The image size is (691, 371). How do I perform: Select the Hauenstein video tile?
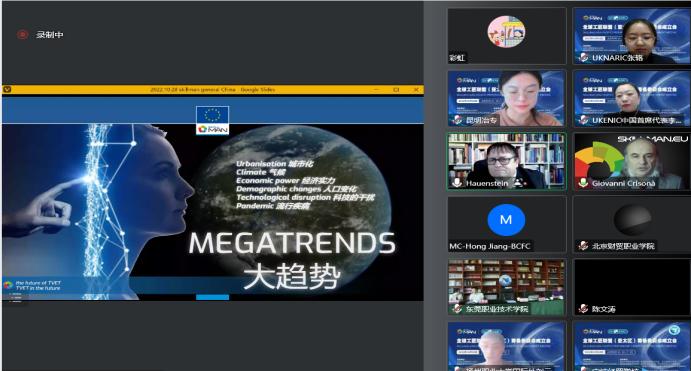point(507,162)
